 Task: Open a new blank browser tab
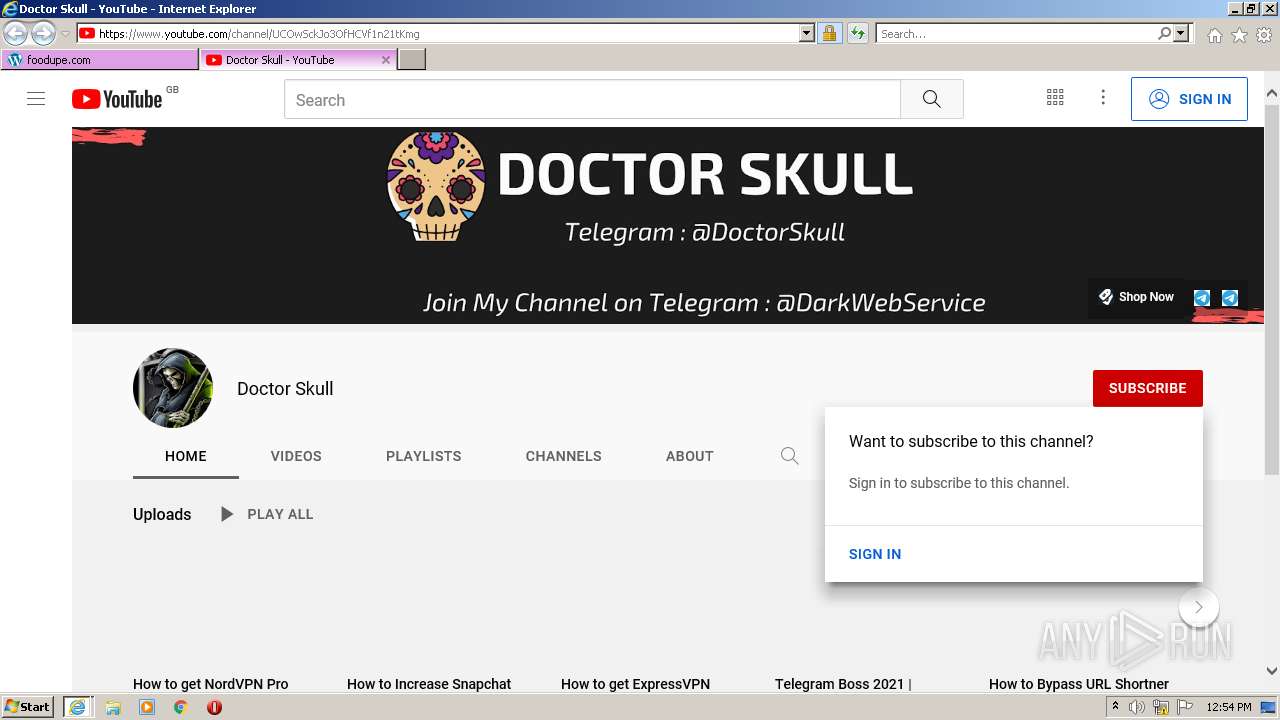[x=412, y=60]
